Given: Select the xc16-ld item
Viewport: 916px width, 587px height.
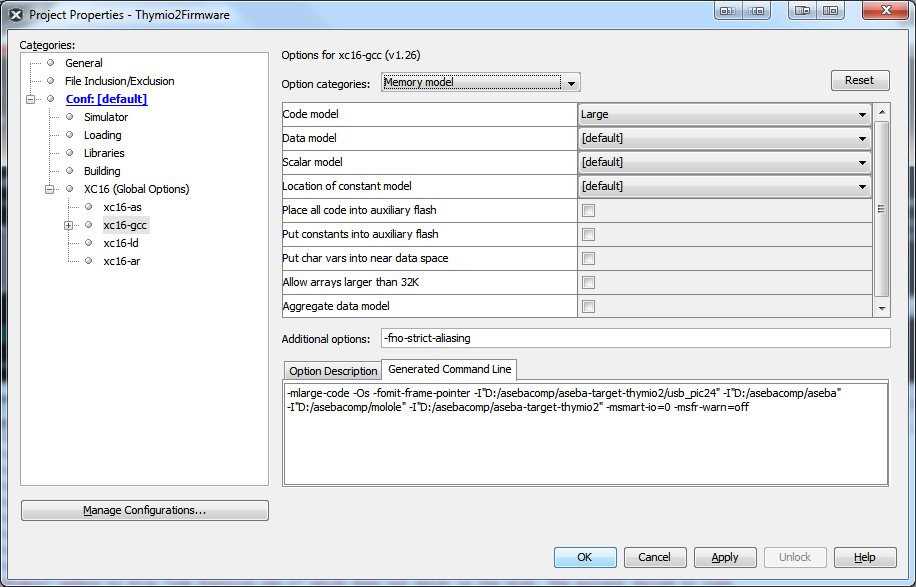Looking at the screenshot, I should [x=120, y=244].
